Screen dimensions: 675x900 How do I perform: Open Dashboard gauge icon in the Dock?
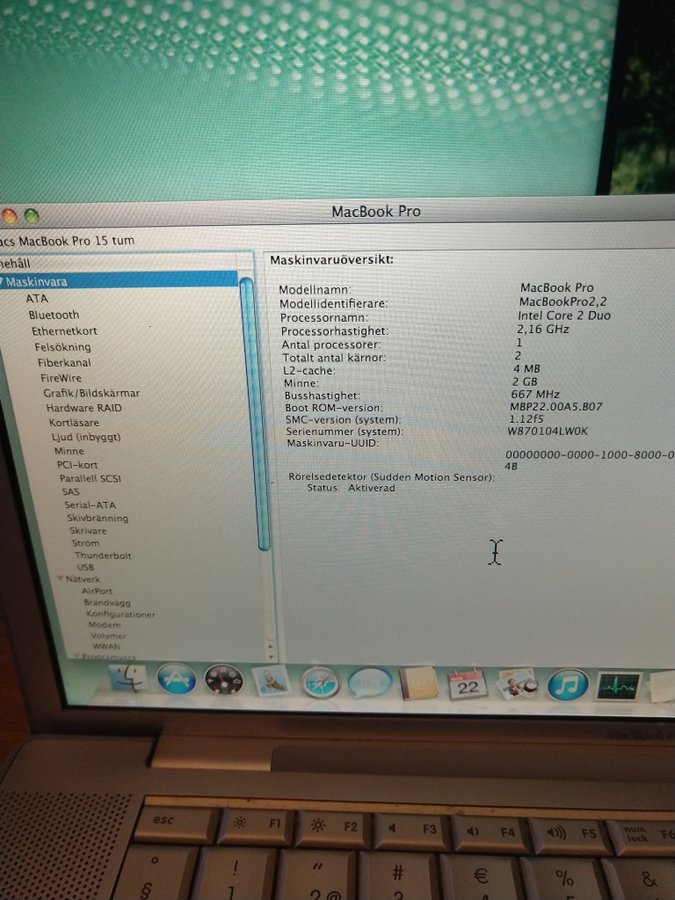(x=224, y=681)
